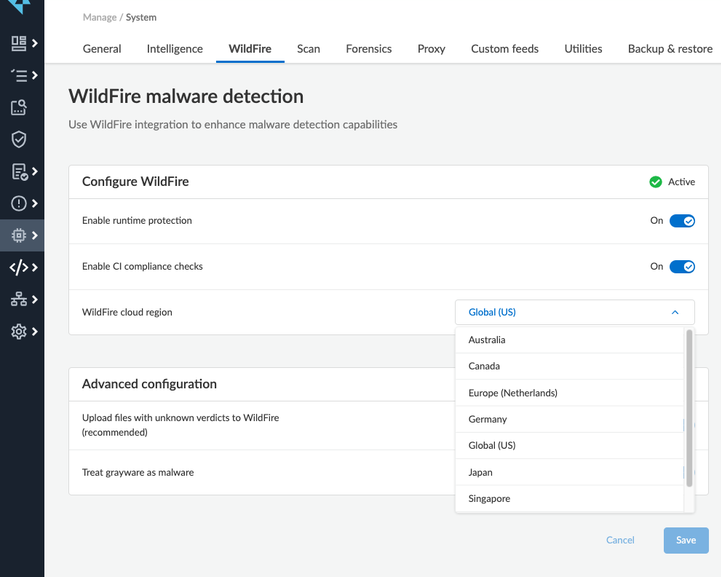The image size is (721, 577).
Task: Open the shield defend sidebar icon
Action: 19,139
